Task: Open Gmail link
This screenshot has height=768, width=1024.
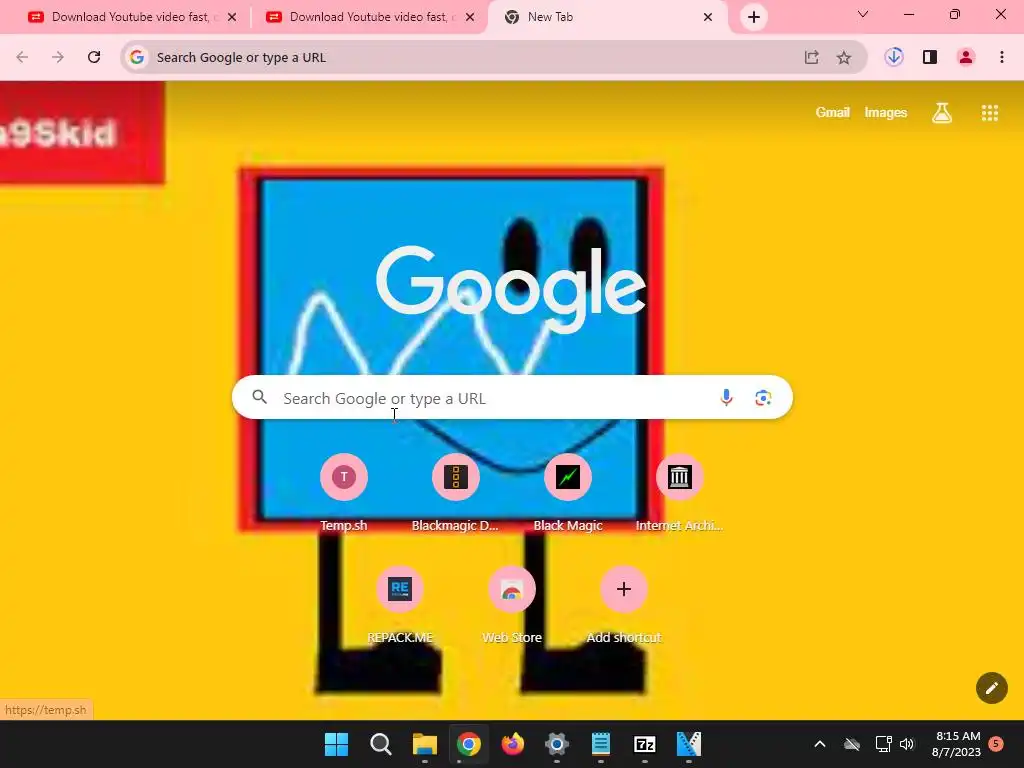Action: point(833,112)
